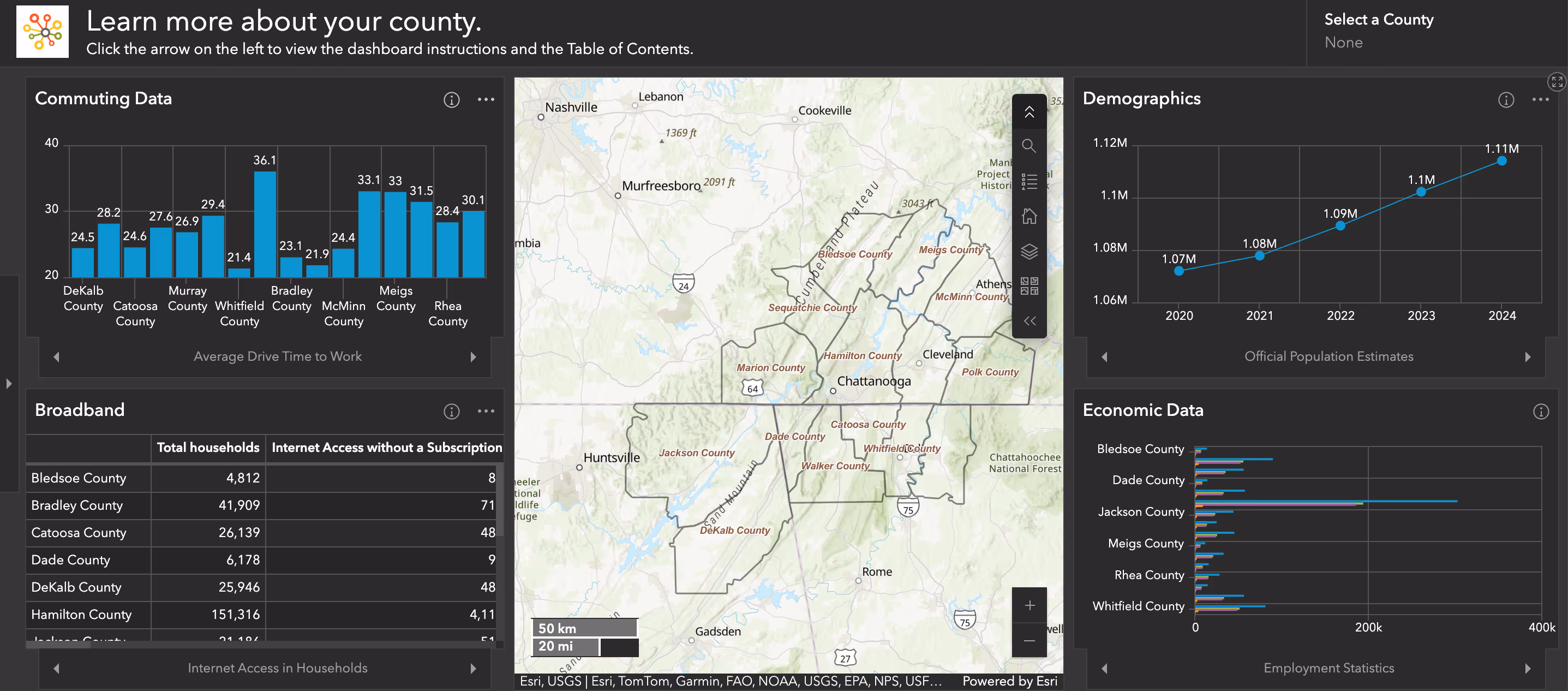Screen dimensions: 1568x691
Task: Go to next Economic Data chart
Action: click(x=1527, y=669)
